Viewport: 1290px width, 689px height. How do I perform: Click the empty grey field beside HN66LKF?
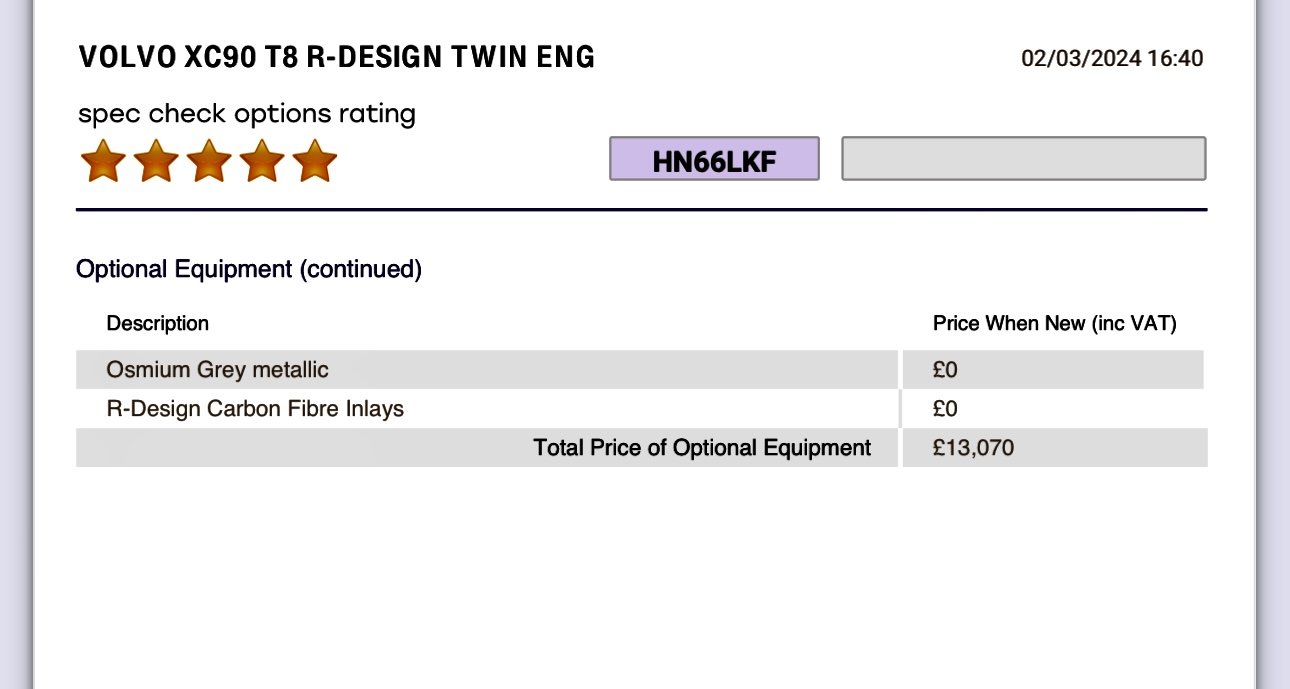1024,159
